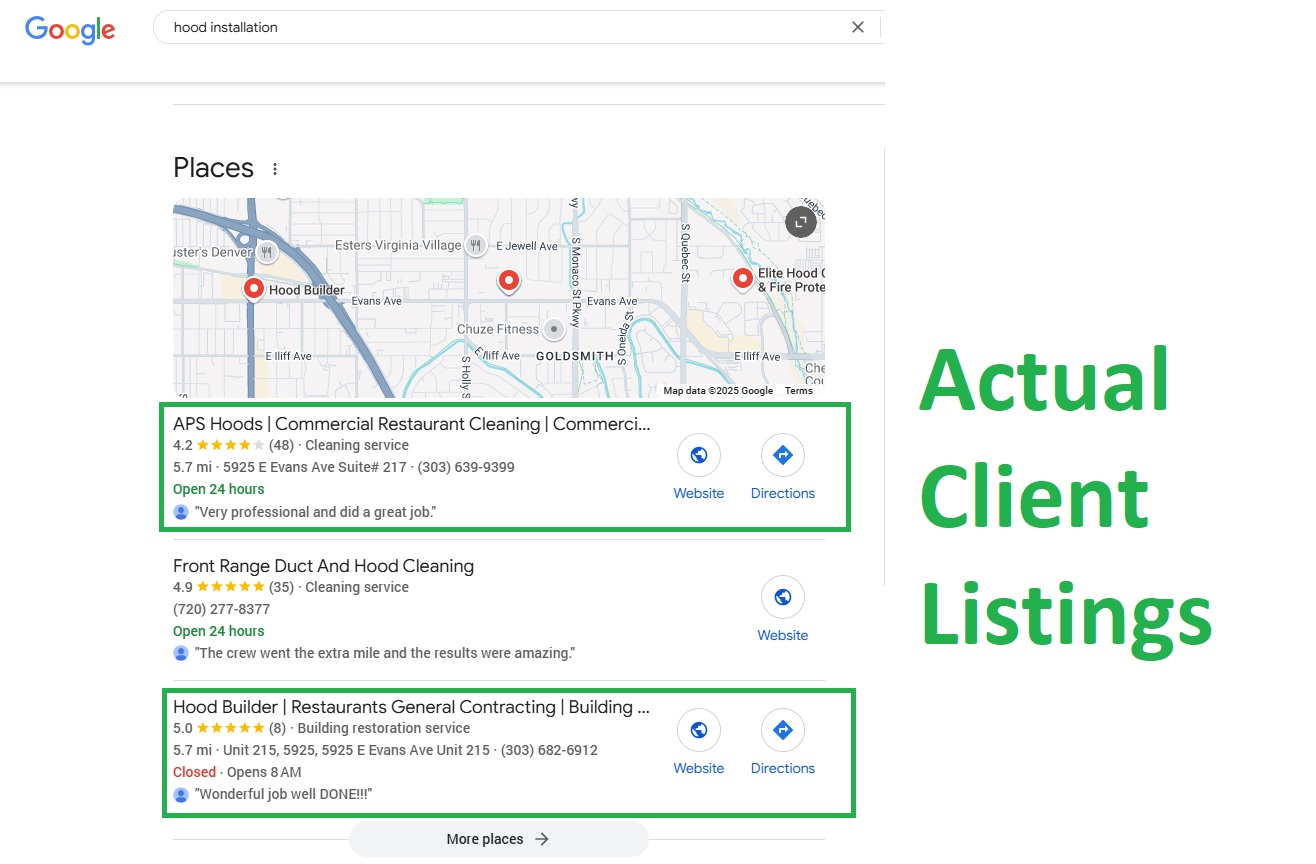Click Front Range phone (720) 277-8377
The width and height of the screenshot is (1316, 864).
click(222, 609)
